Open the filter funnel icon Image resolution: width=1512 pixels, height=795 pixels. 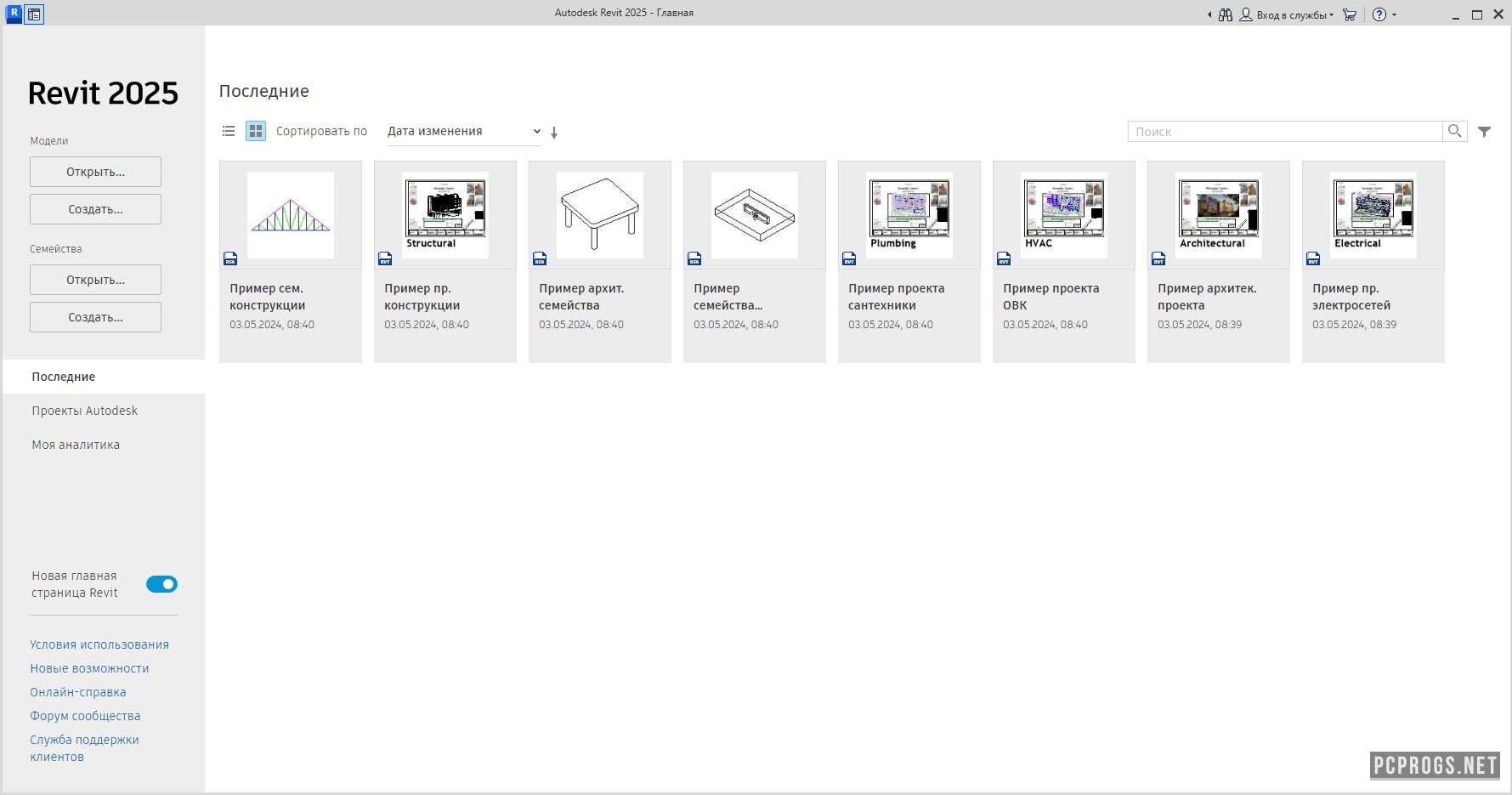pos(1484,132)
